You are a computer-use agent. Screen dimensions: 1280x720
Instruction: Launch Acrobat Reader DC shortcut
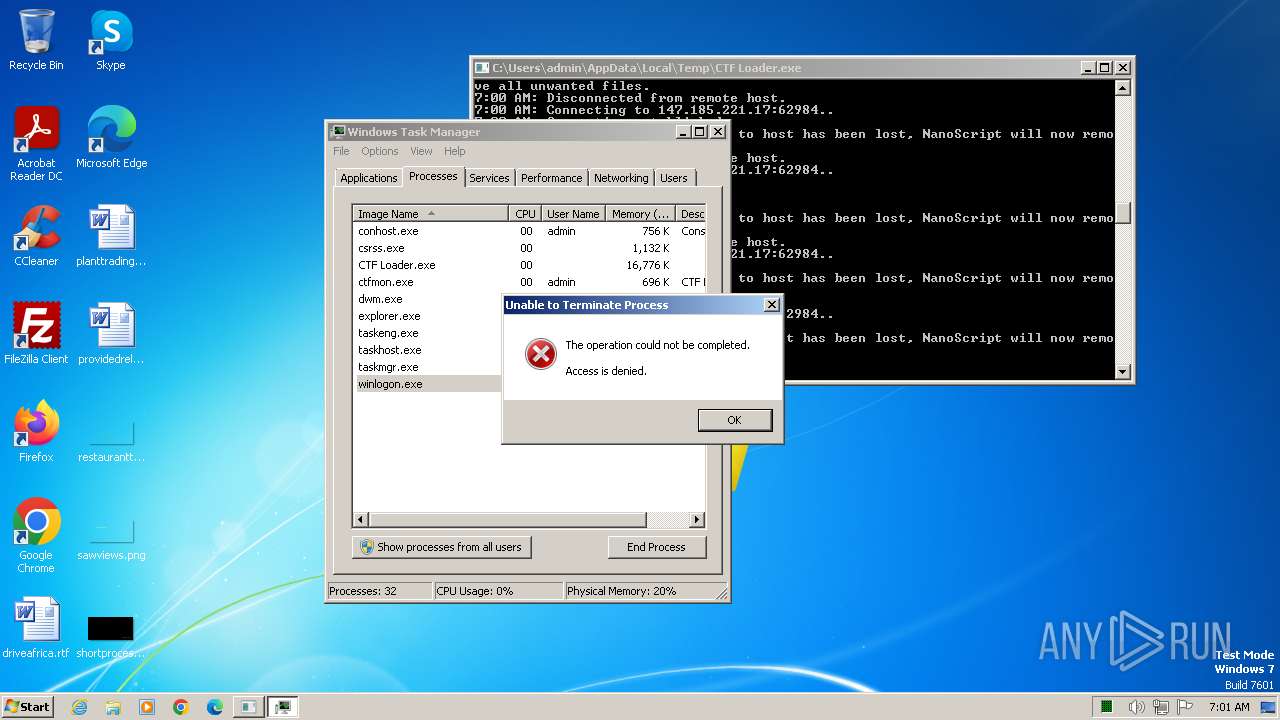pyautogui.click(x=36, y=143)
